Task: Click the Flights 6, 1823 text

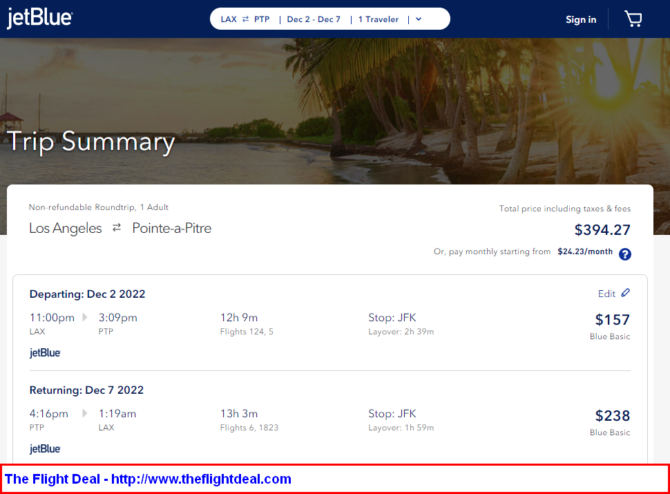Action: point(249,428)
